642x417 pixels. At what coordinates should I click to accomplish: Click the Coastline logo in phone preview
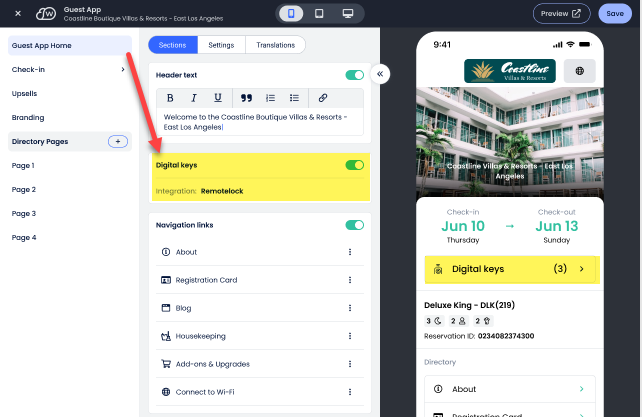510,71
